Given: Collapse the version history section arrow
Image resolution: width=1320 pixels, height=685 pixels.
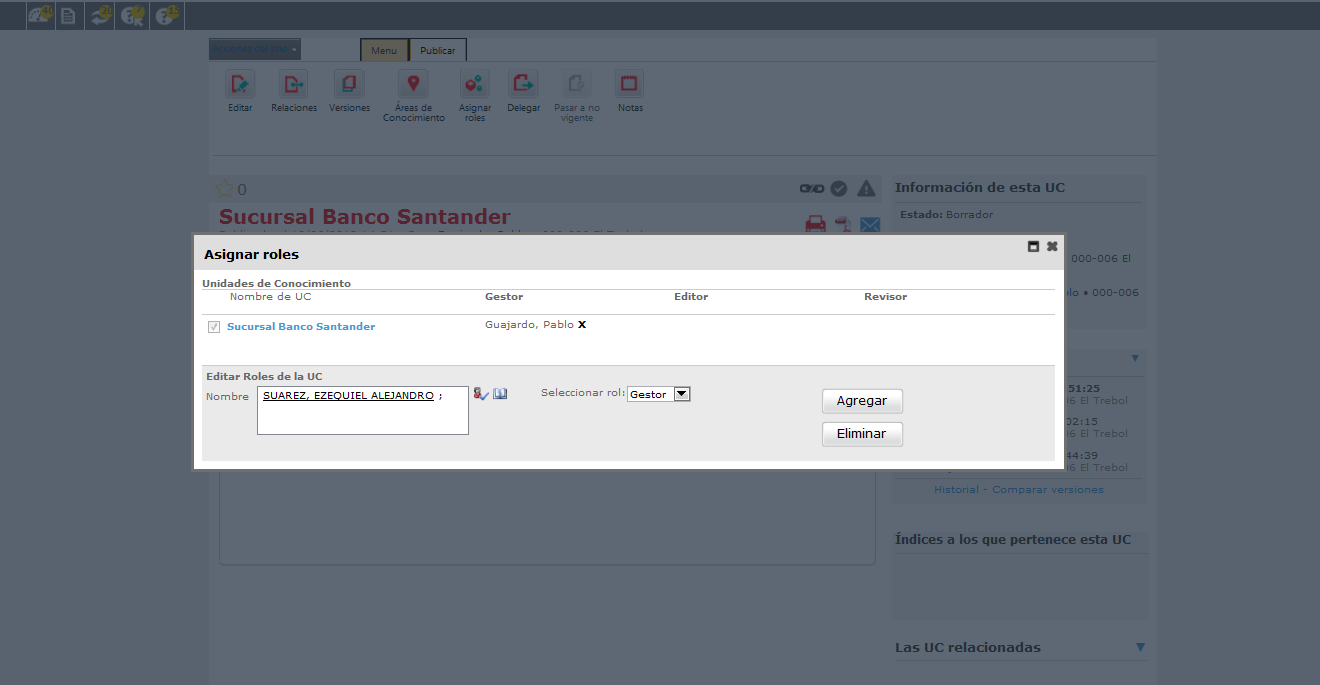Looking at the screenshot, I should click(x=1135, y=358).
